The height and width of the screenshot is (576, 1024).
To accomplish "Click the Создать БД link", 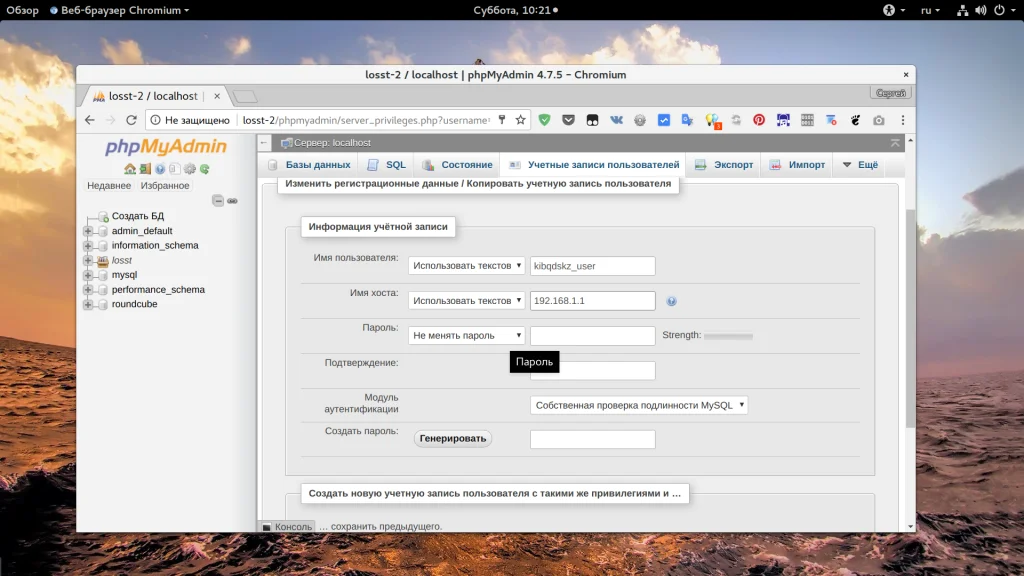I will pyautogui.click(x=137, y=216).
